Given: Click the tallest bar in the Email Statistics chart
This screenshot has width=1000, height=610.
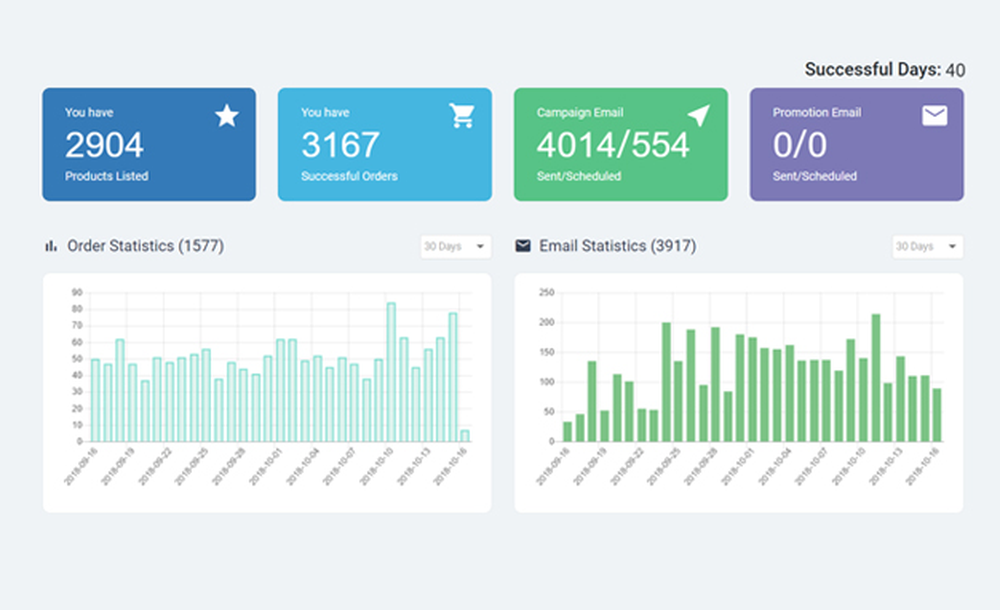Looking at the screenshot, I should [x=876, y=378].
